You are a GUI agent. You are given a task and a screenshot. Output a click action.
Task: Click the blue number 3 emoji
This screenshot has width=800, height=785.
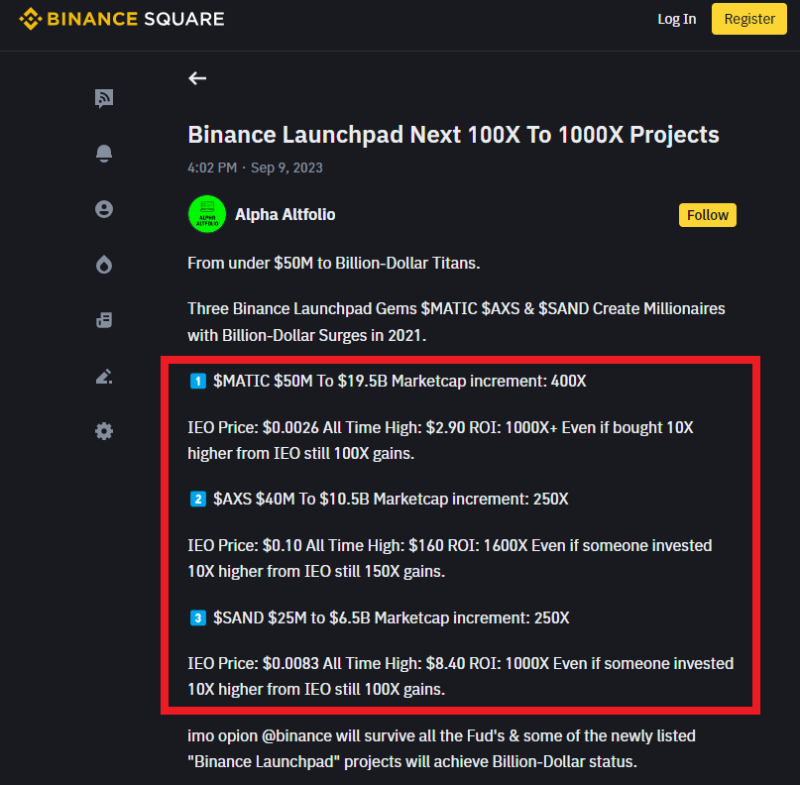pyautogui.click(x=198, y=618)
